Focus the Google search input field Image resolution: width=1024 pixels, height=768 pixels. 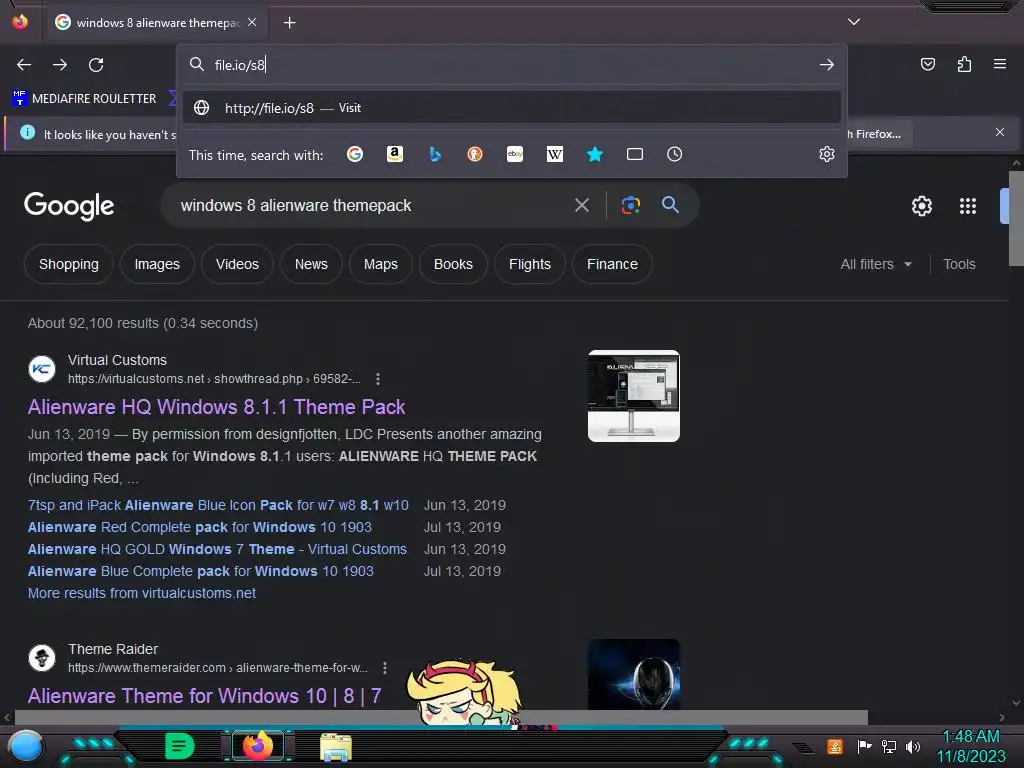(x=369, y=206)
